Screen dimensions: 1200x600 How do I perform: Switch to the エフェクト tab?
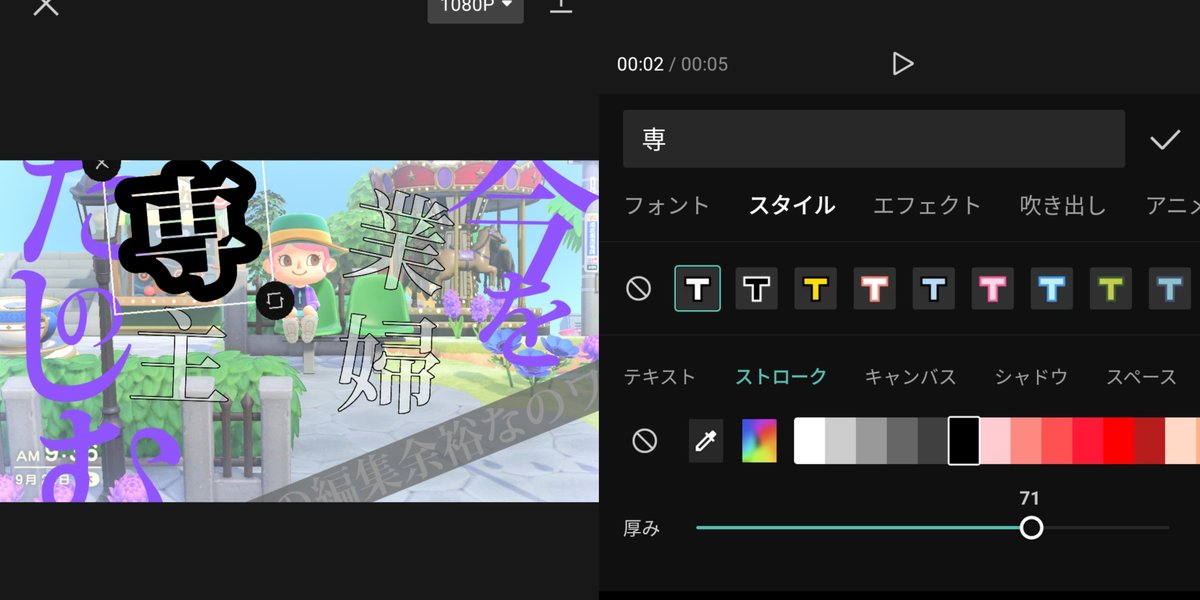[927, 206]
